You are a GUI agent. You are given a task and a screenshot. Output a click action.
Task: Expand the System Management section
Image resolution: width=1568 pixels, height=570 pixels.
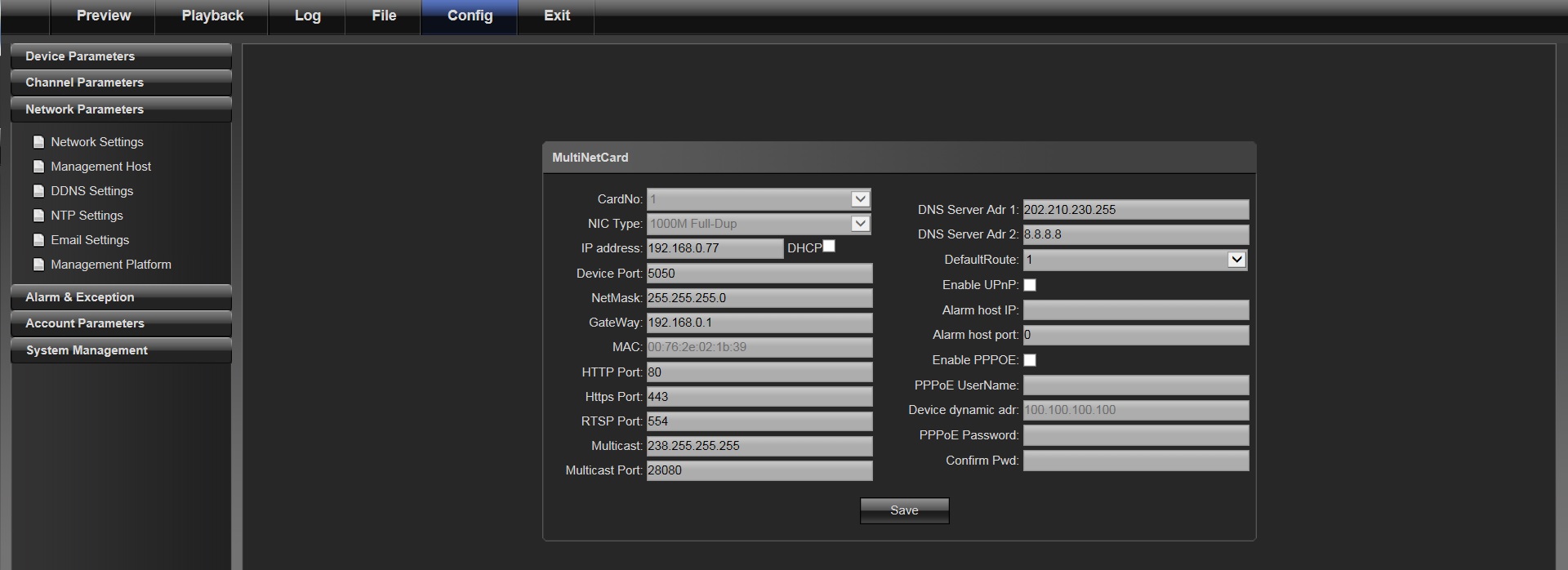coord(121,350)
